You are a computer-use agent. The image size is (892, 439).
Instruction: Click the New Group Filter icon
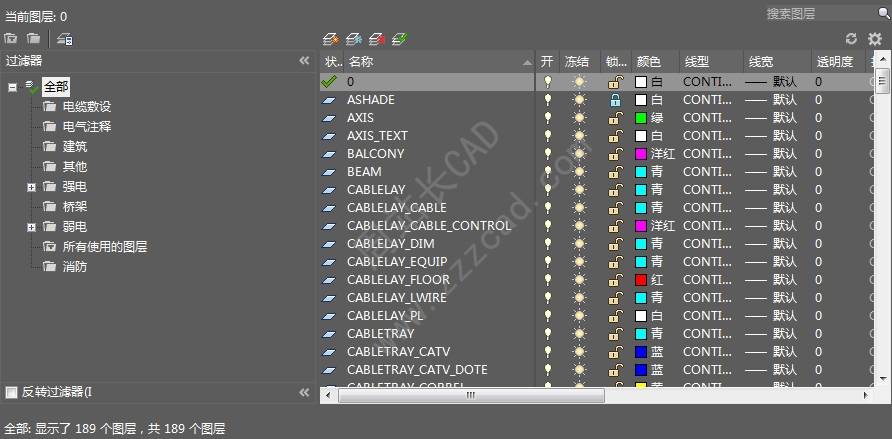(x=33, y=39)
